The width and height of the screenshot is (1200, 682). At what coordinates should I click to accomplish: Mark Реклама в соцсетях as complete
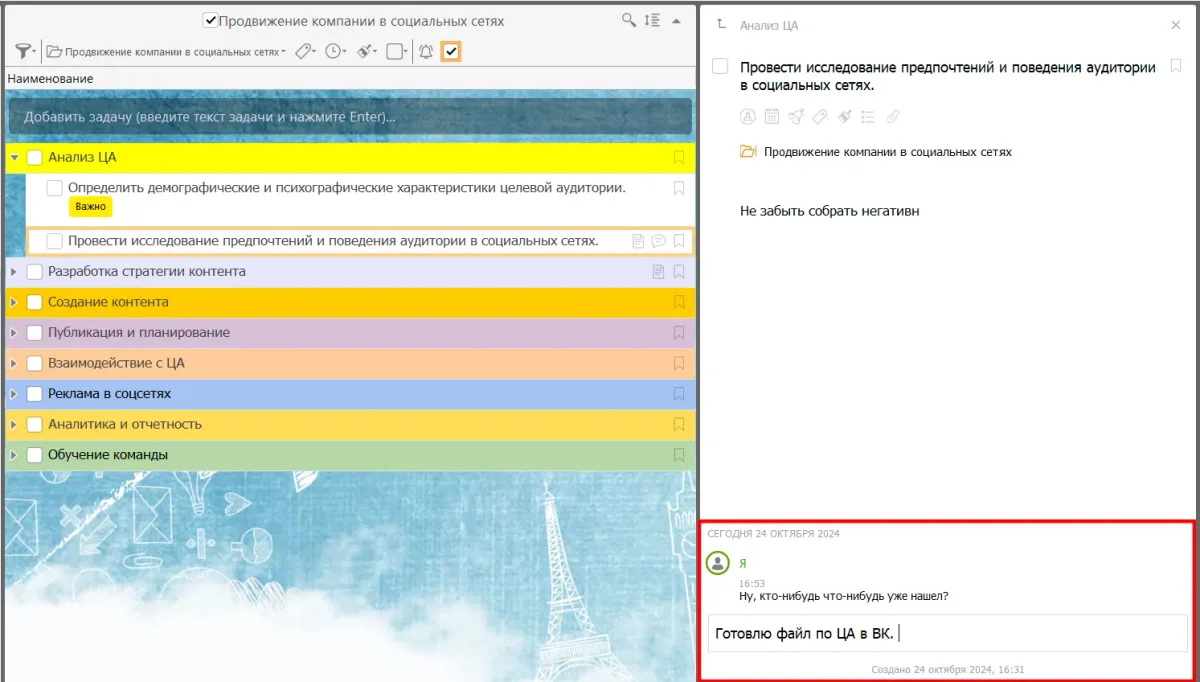click(35, 394)
